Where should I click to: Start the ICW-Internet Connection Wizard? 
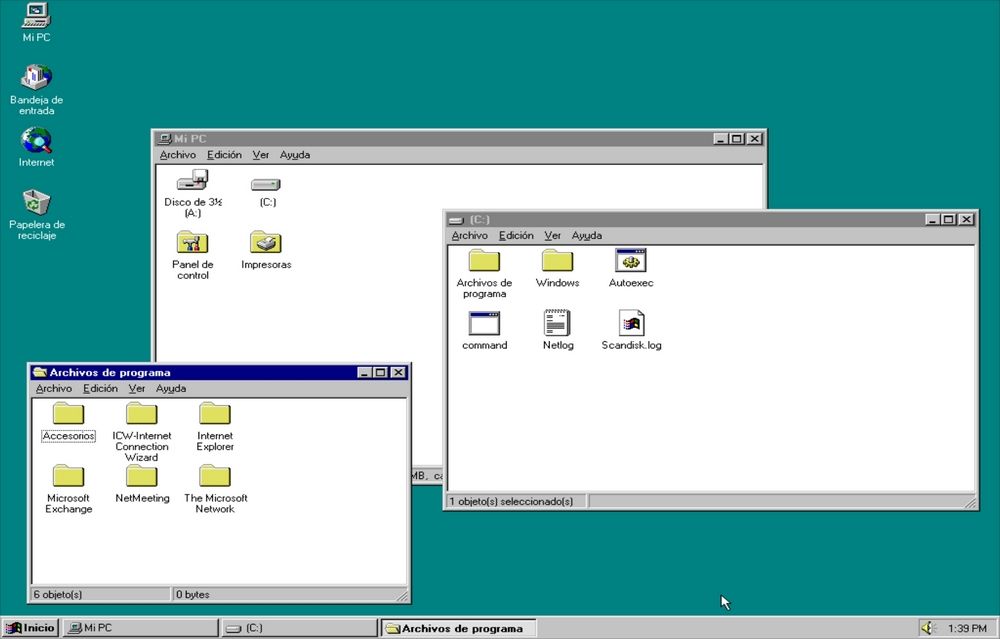click(141, 413)
